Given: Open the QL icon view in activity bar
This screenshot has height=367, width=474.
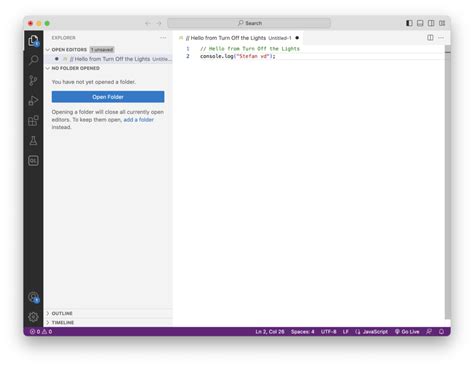Looking at the screenshot, I should [x=33, y=161].
